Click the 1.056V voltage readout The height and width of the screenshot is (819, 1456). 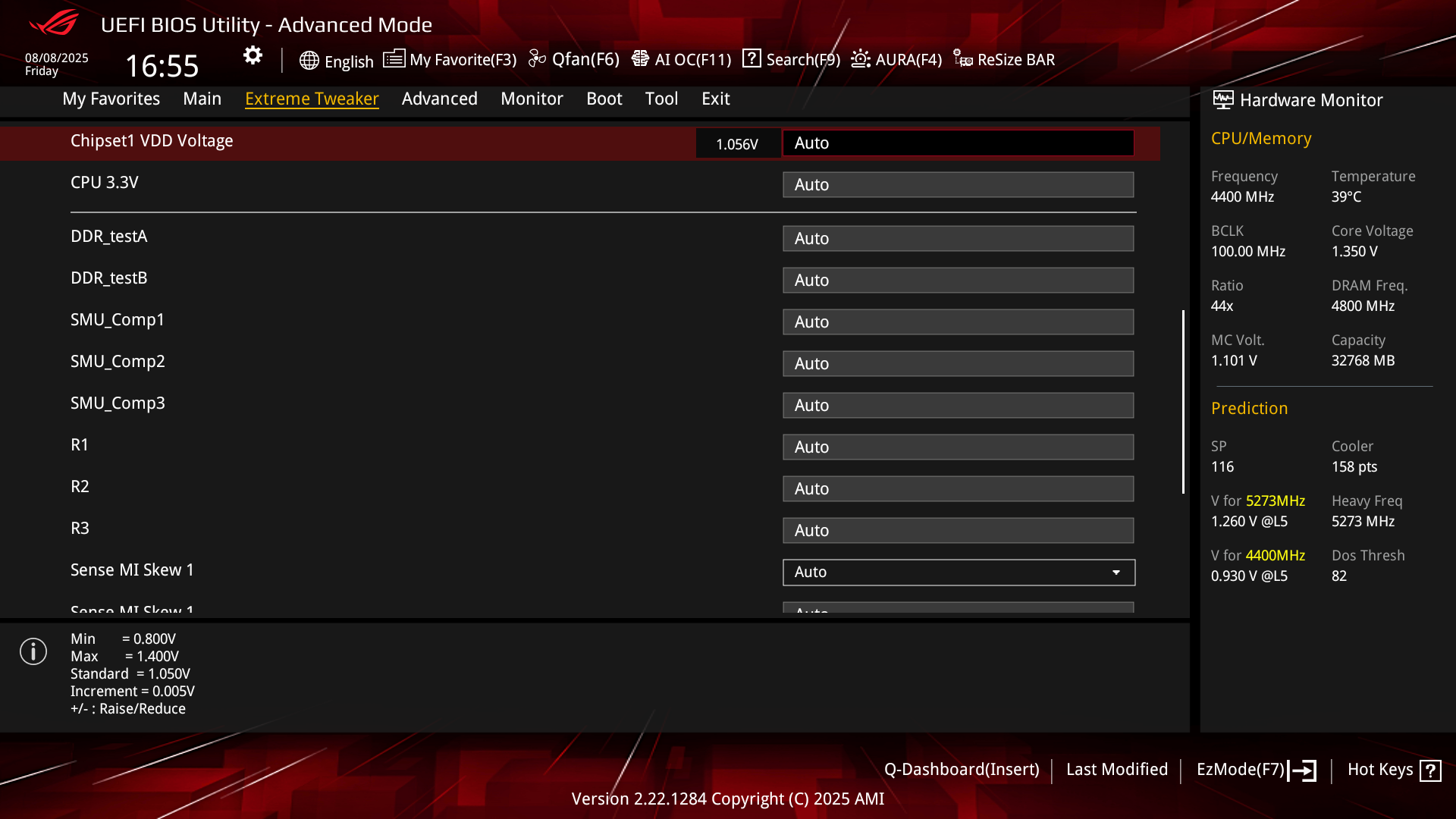click(x=737, y=144)
